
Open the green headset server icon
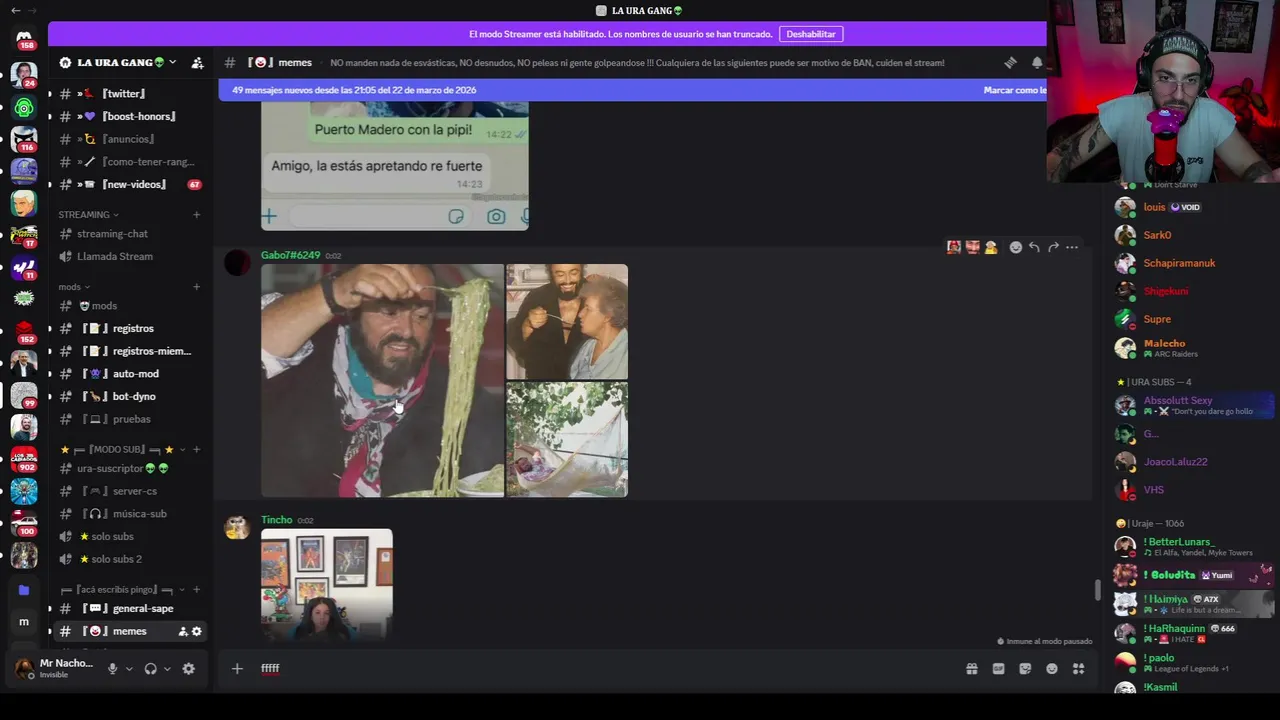(24, 107)
